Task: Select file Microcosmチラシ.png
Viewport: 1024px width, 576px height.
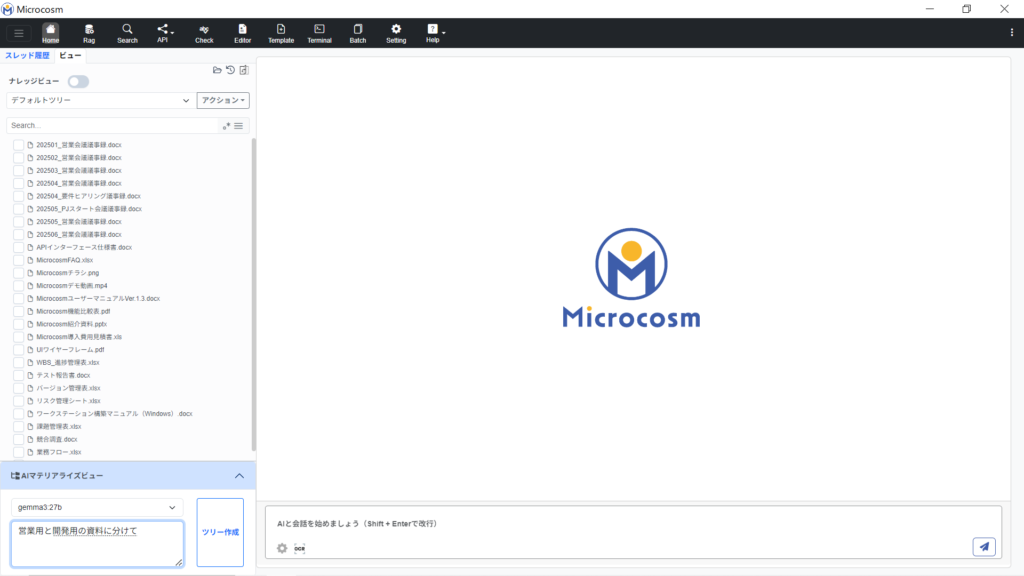Action: point(68,273)
